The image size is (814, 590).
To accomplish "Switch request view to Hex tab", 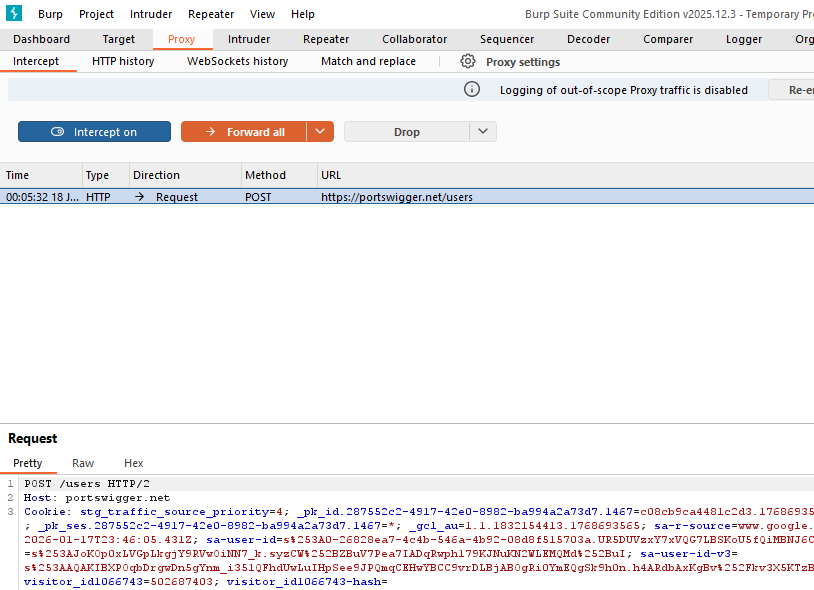I will tap(133, 463).
